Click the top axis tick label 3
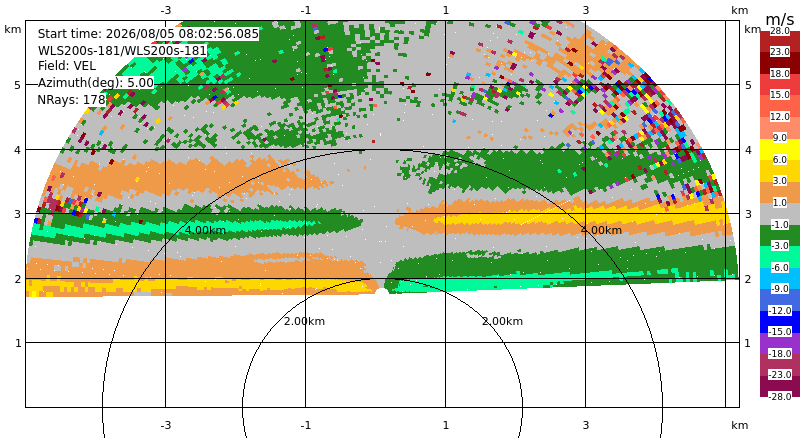The image size is (800, 438). pos(586,10)
